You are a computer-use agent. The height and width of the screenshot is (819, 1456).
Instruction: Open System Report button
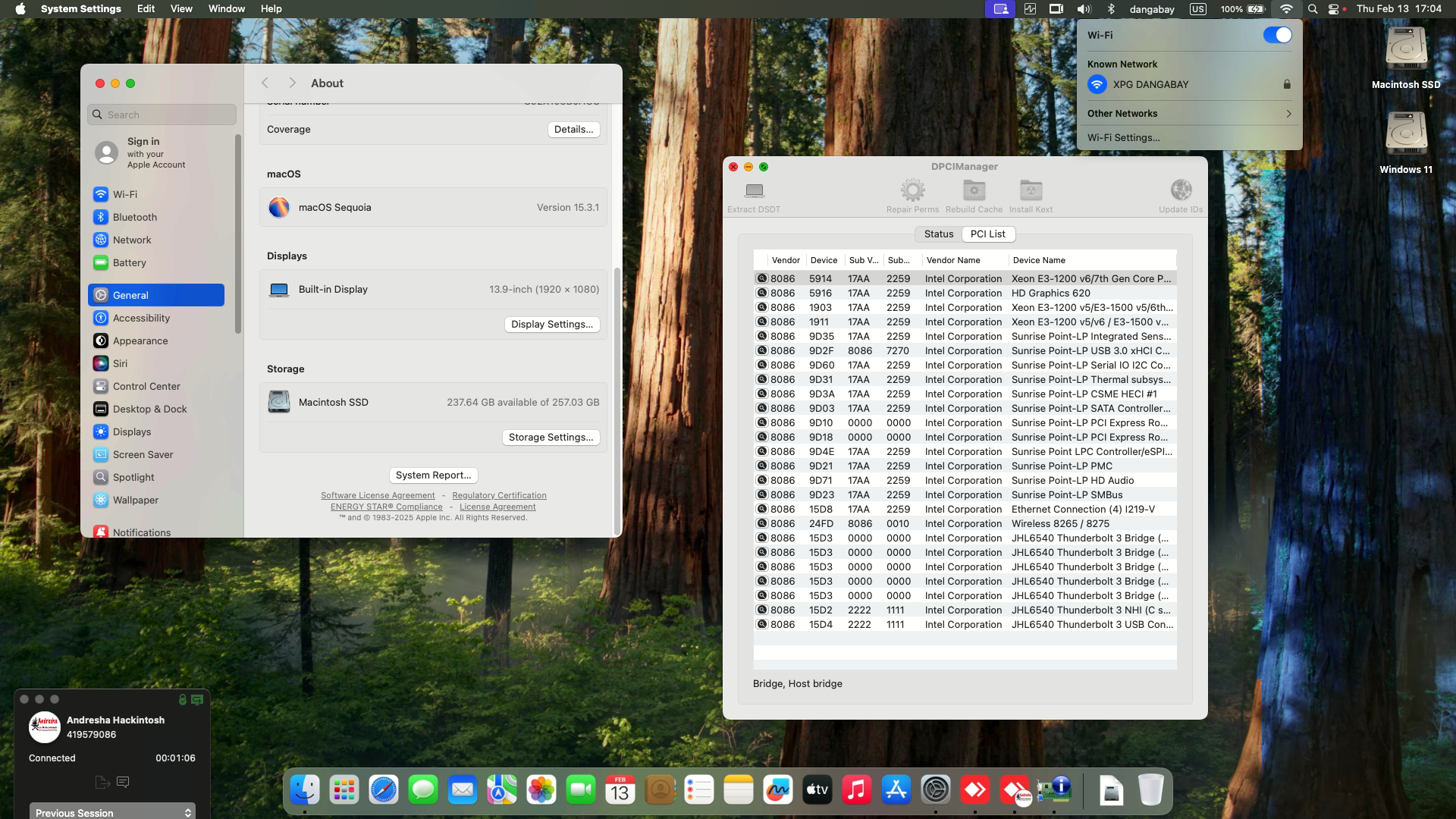(433, 475)
